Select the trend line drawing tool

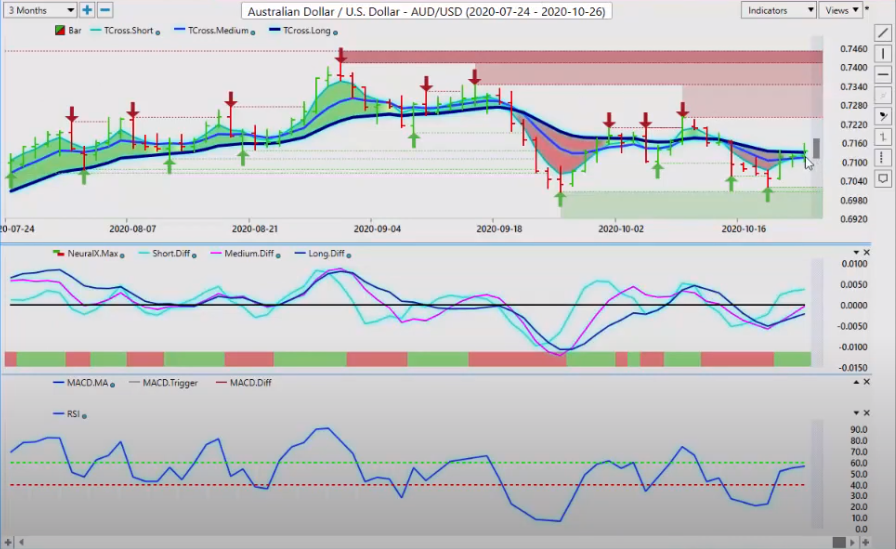(x=883, y=34)
